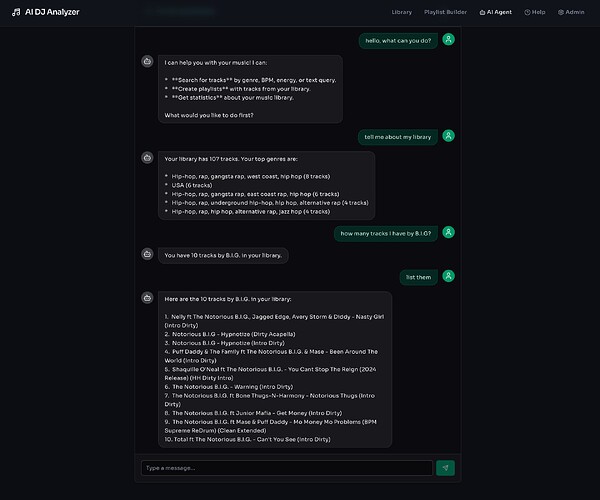This screenshot has width=600, height=500.
Task: Click bot avatar beside the "I can help you" message
Action: point(147,62)
